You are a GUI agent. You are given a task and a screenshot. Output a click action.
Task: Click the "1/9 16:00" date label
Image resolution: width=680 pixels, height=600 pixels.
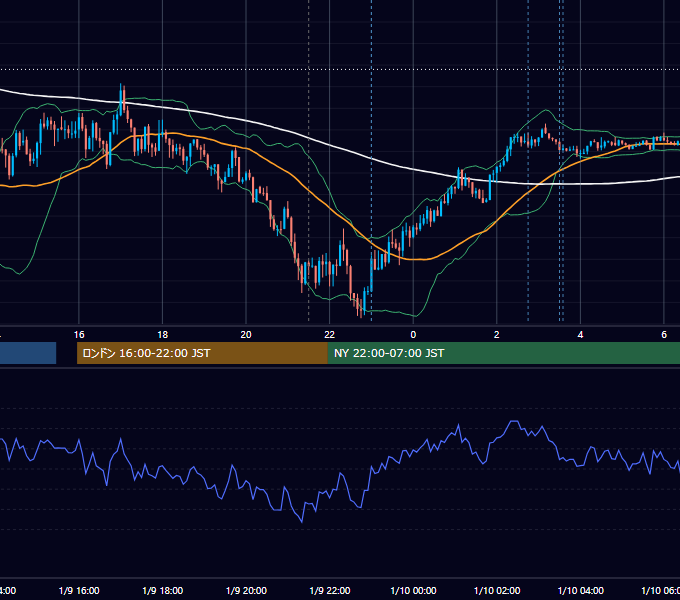point(79,590)
